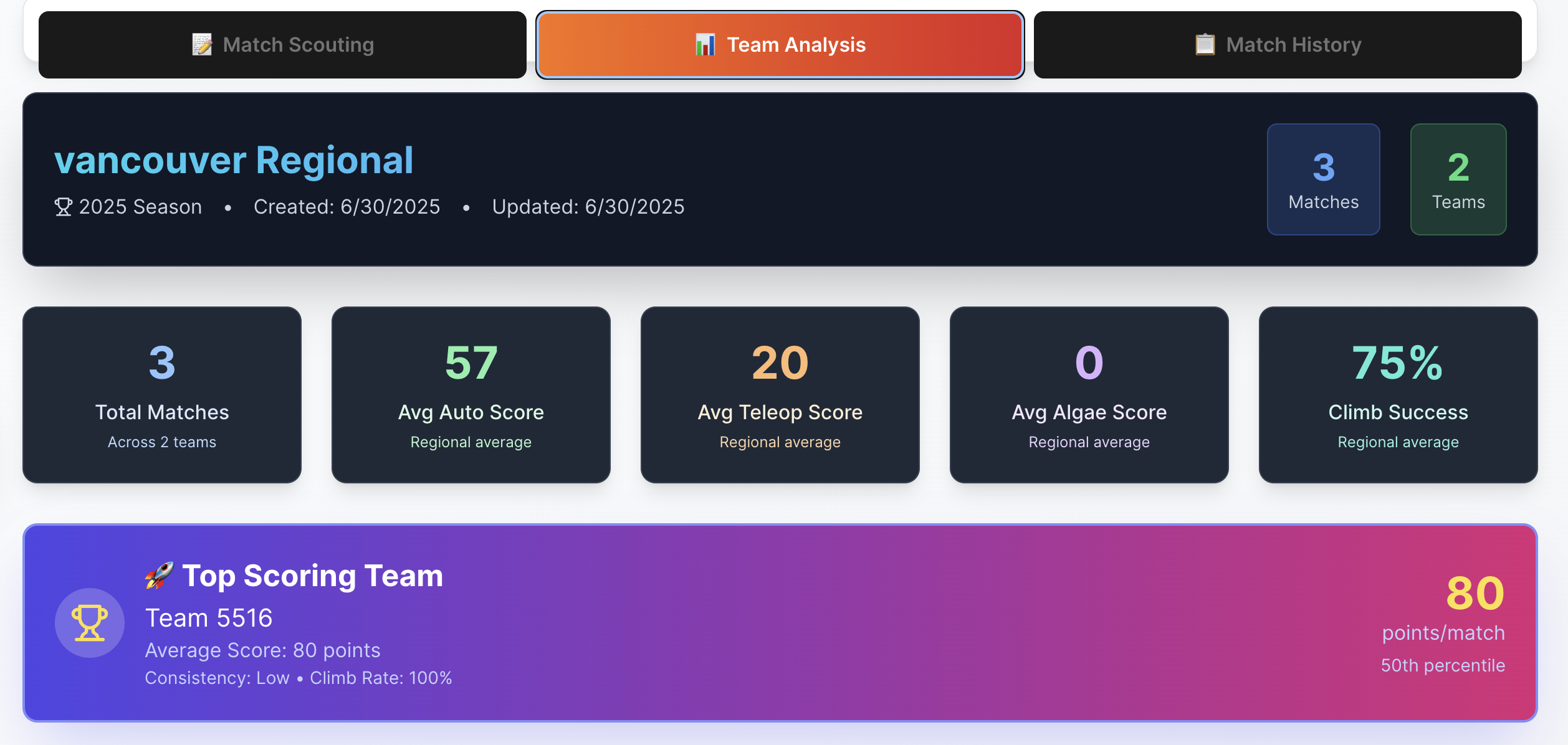Viewport: 1568px width, 745px height.
Task: Click the vancouver Regional title
Action: pyautogui.click(x=234, y=161)
